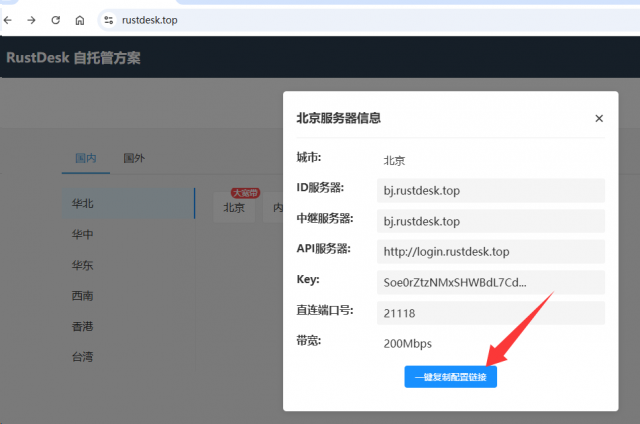Click the 城市 value 北京 in dialog

(394, 160)
